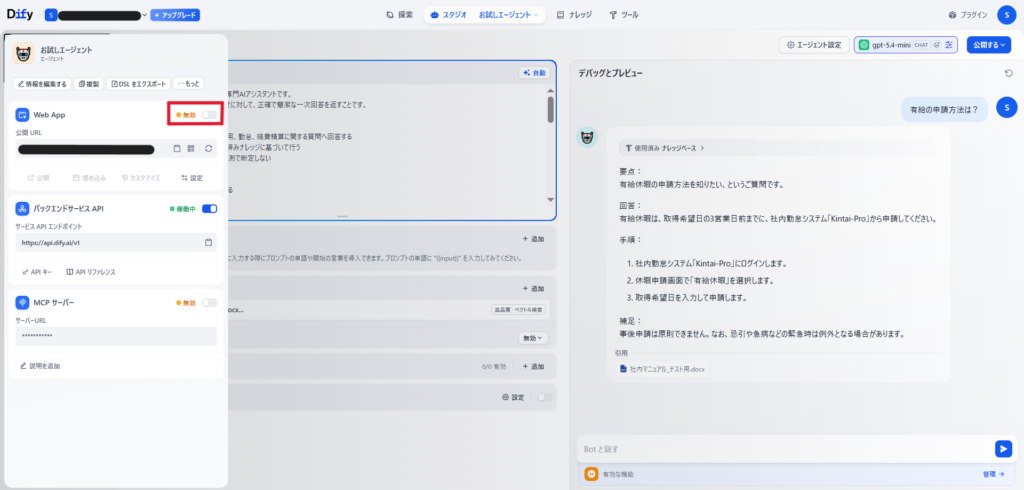
Task: Switch to the スタジオ tab
Action: pos(449,14)
